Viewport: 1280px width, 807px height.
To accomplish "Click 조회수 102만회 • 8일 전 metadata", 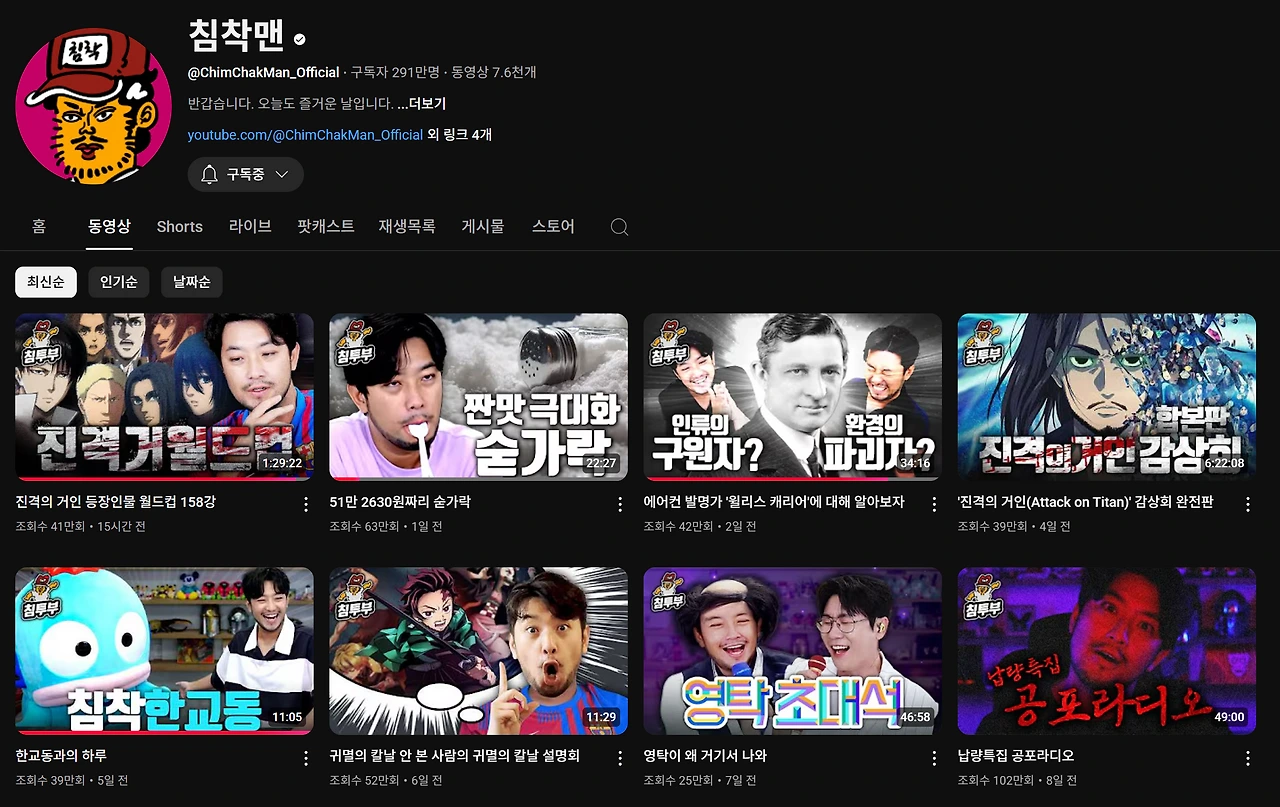I will point(1018,780).
